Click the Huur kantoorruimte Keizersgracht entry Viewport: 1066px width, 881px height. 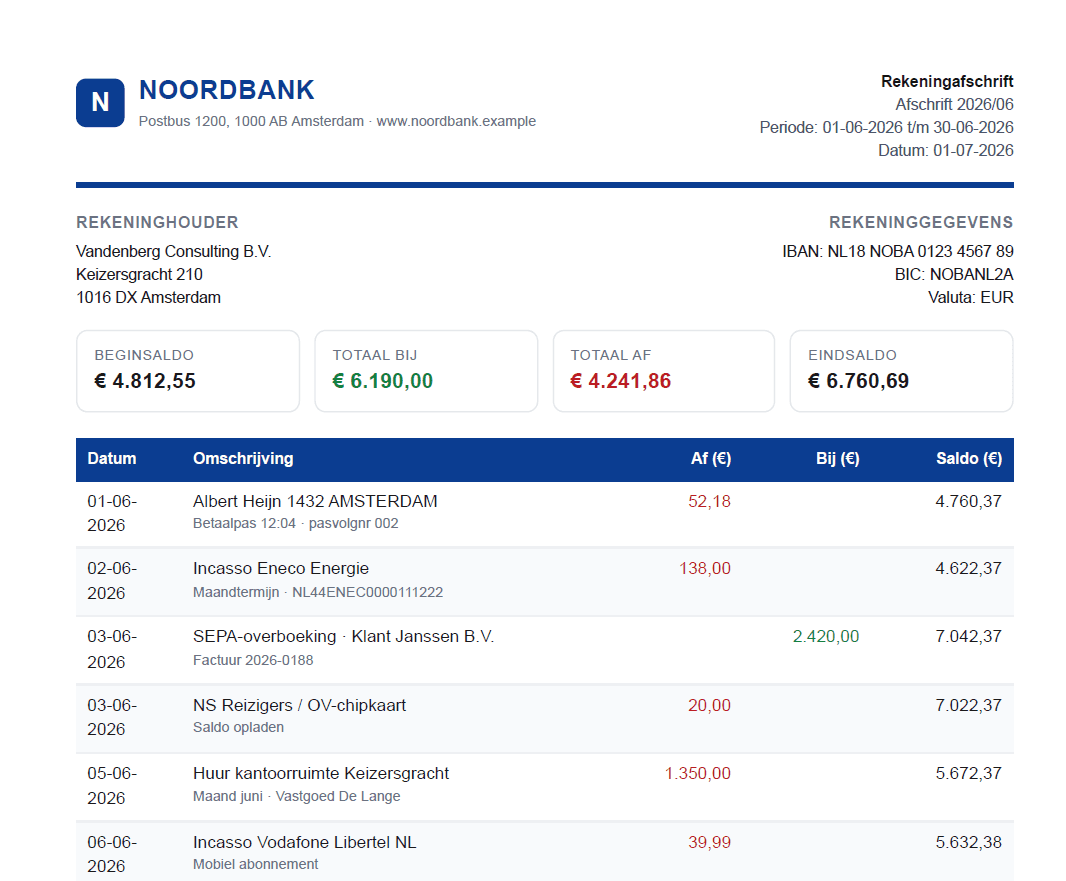(x=321, y=774)
